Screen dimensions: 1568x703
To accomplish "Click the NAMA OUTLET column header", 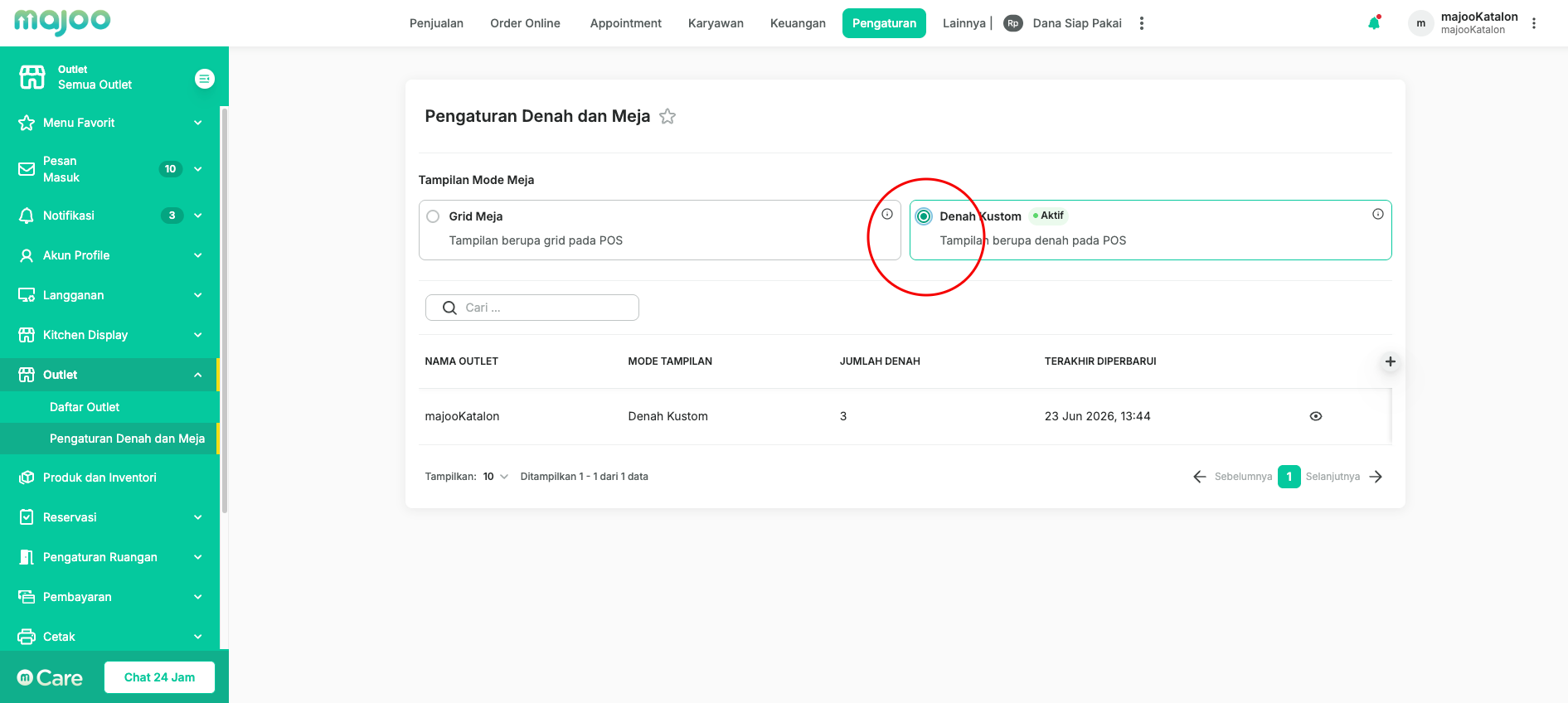I will pos(462,361).
